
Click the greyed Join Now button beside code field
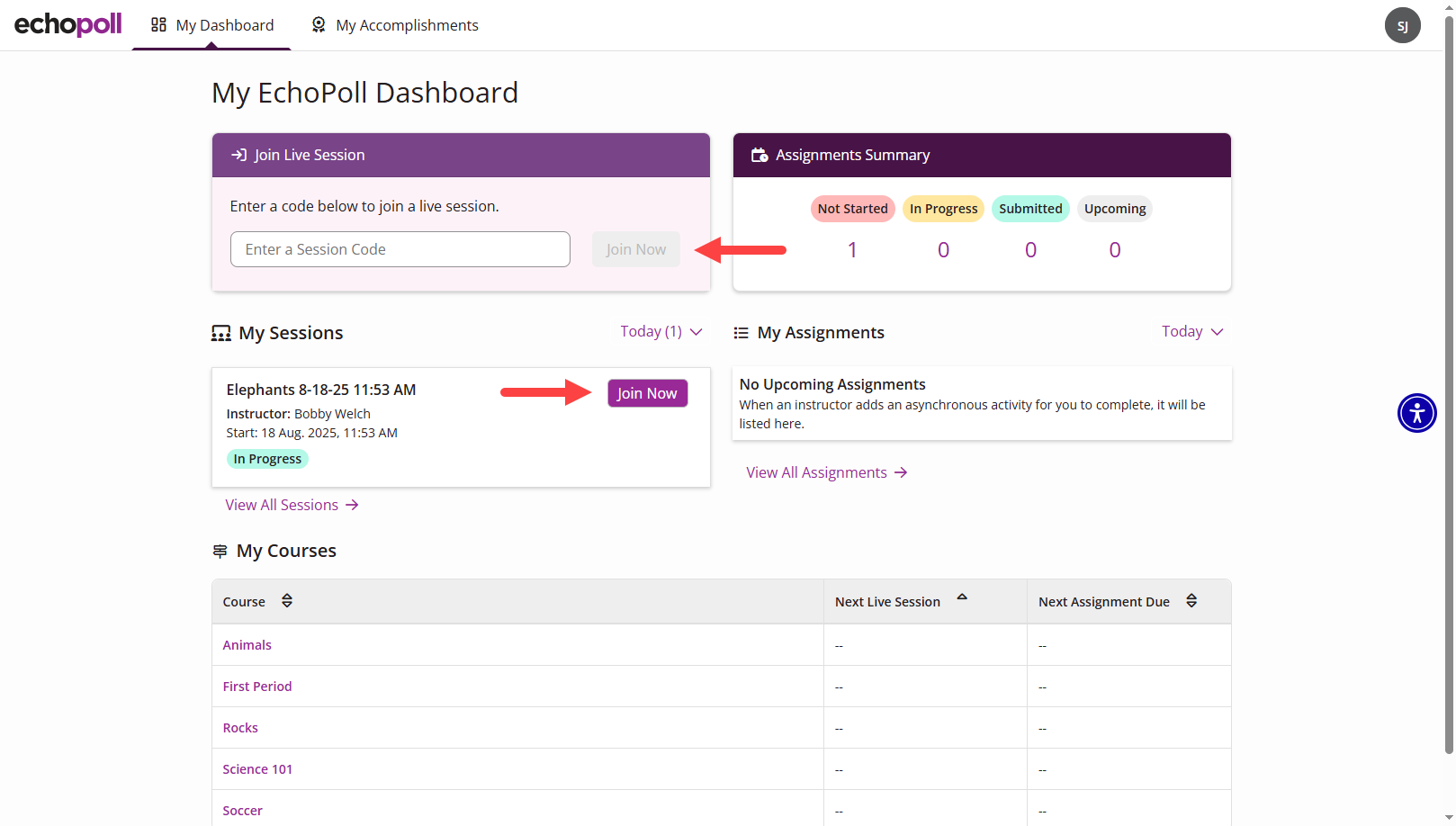(x=636, y=249)
